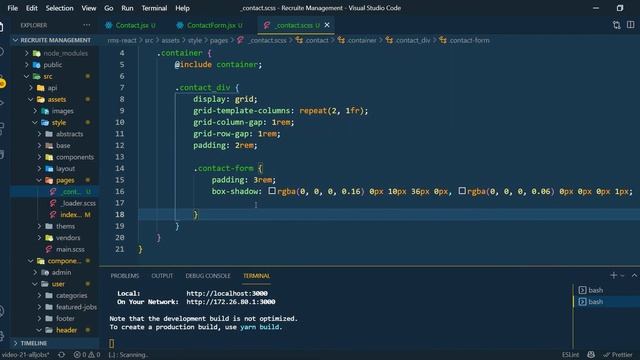640x360 pixels.
Task: Open the Terminal menu
Action: pos(154,8)
